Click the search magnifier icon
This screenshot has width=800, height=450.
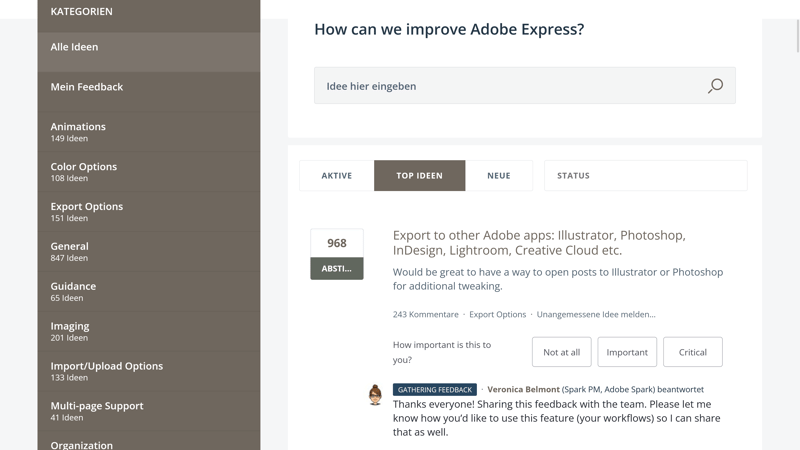tap(715, 86)
